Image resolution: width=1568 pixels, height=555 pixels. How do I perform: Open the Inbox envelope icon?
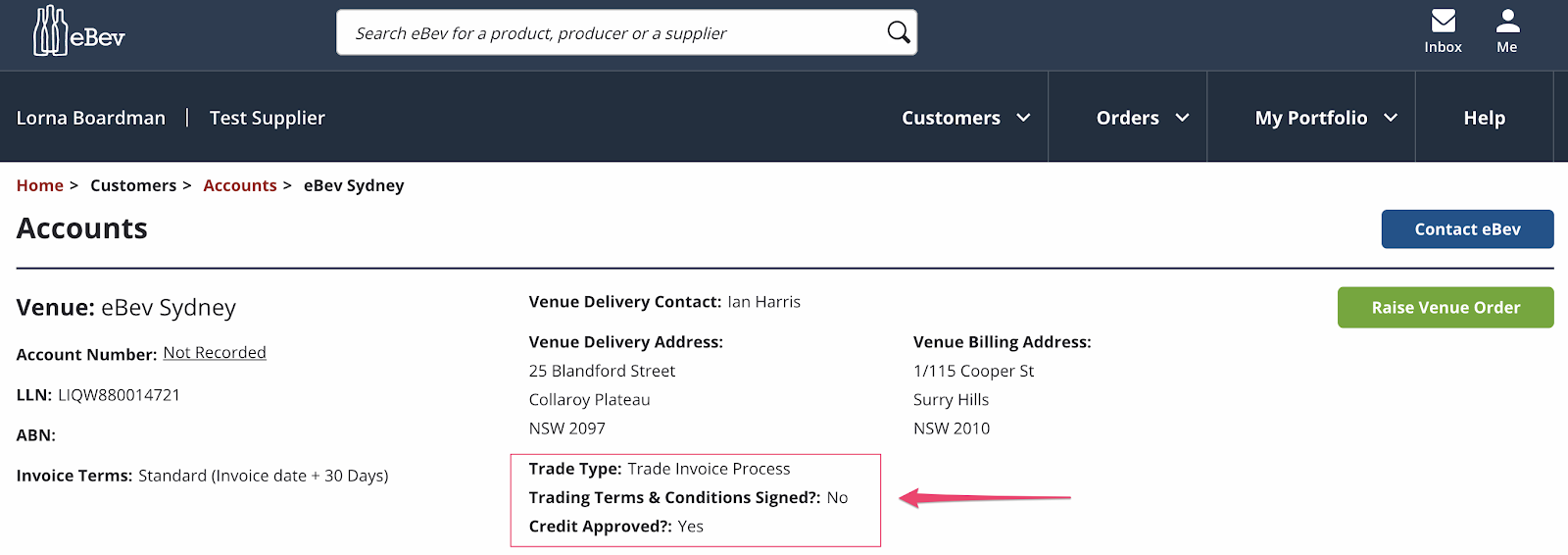pos(1443,21)
